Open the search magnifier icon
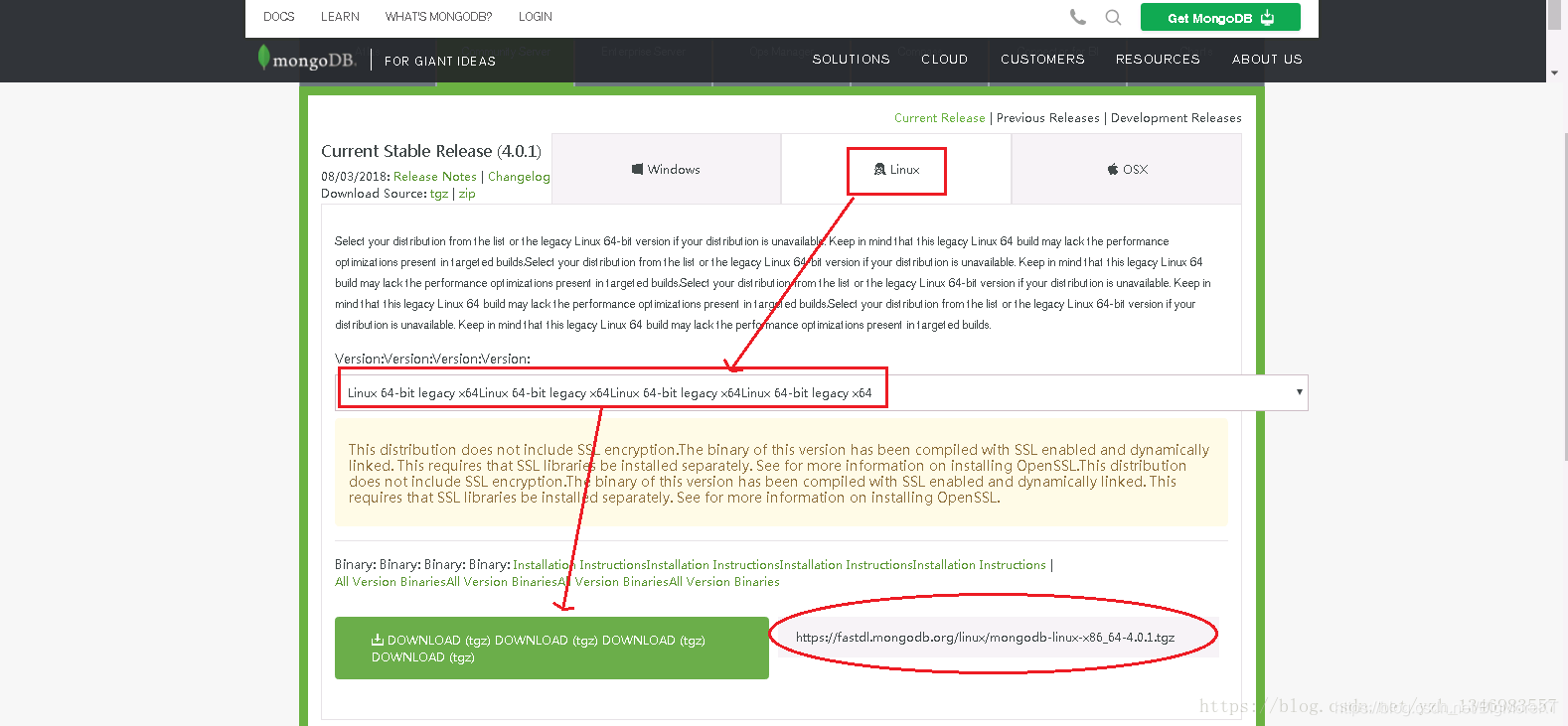The width and height of the screenshot is (1568, 726). (1113, 17)
